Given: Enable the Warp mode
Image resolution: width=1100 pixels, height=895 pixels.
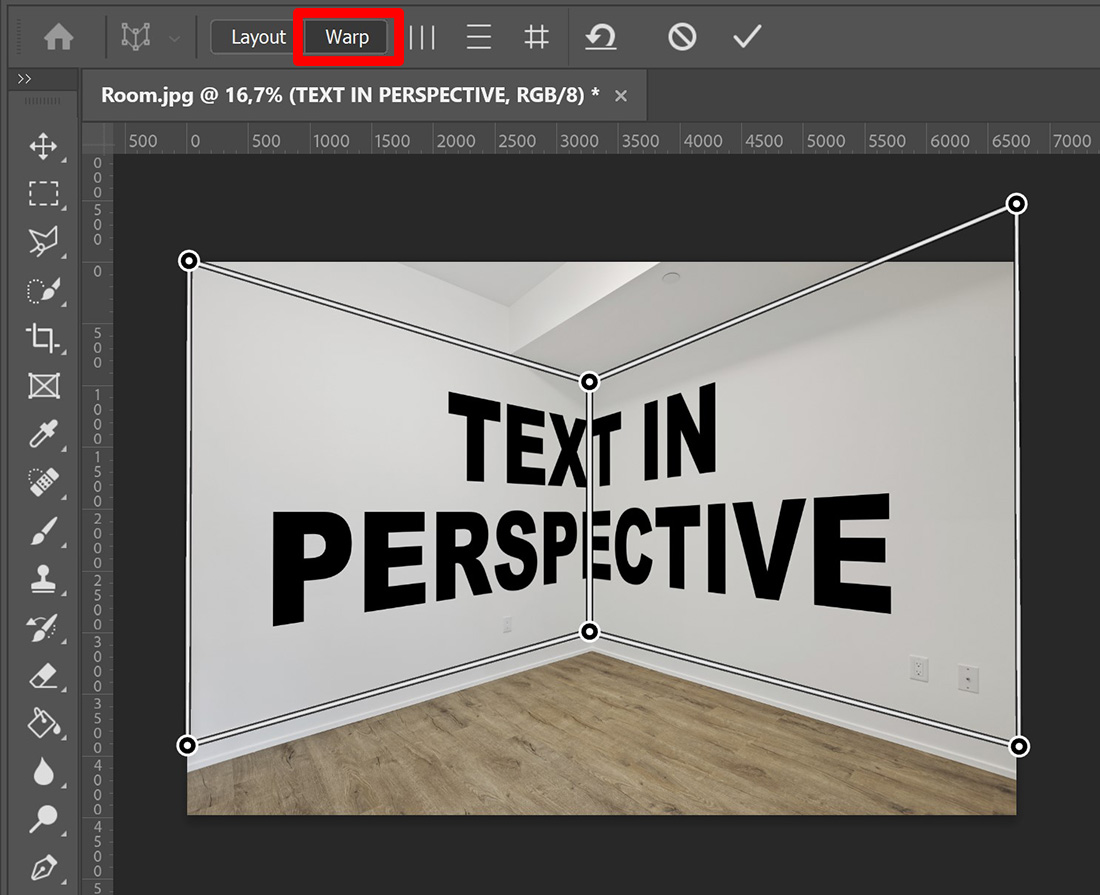Looking at the screenshot, I should [x=346, y=37].
